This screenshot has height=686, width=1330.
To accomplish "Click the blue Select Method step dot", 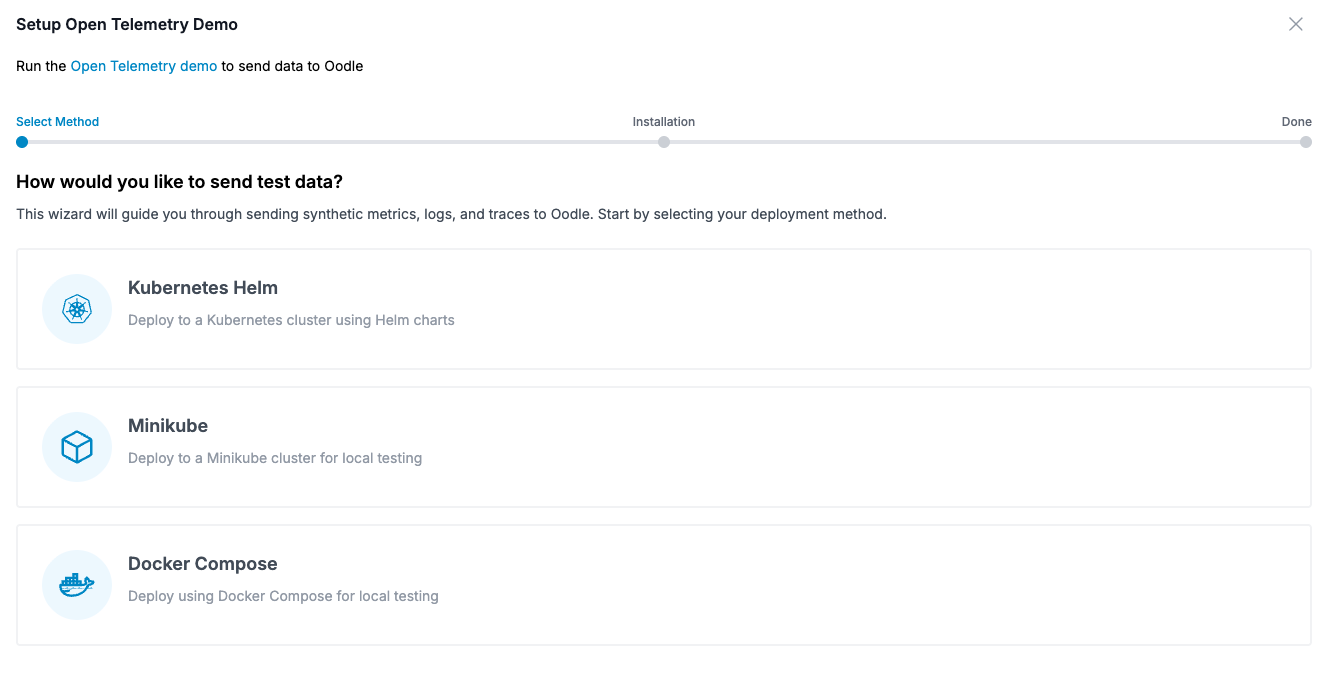I will point(22,142).
